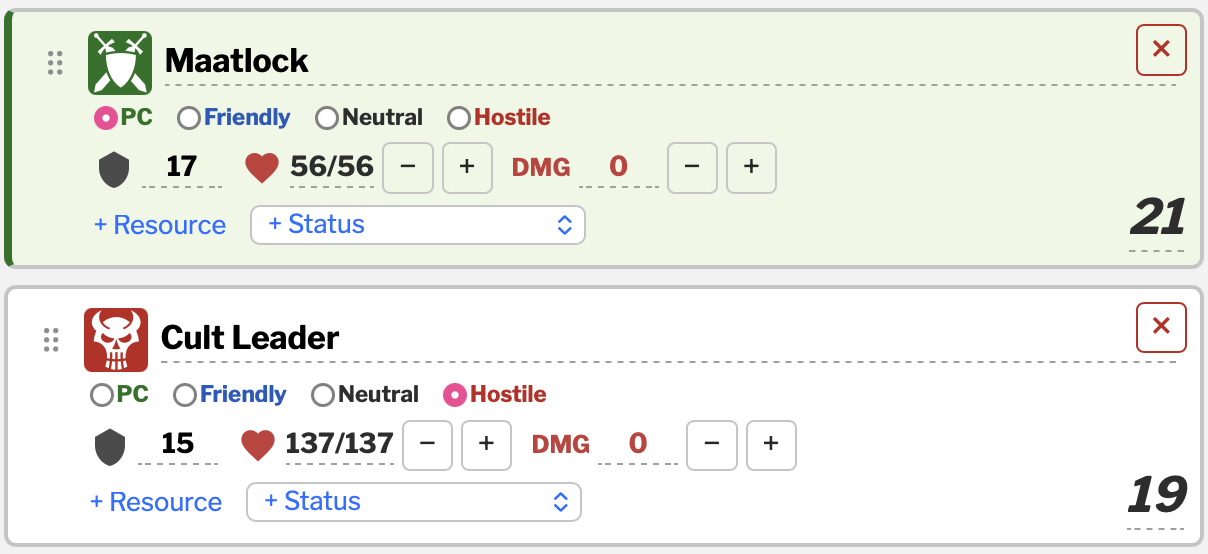Click Maatlock's armor class shield icon
Image resolution: width=1208 pixels, height=554 pixels.
114,168
